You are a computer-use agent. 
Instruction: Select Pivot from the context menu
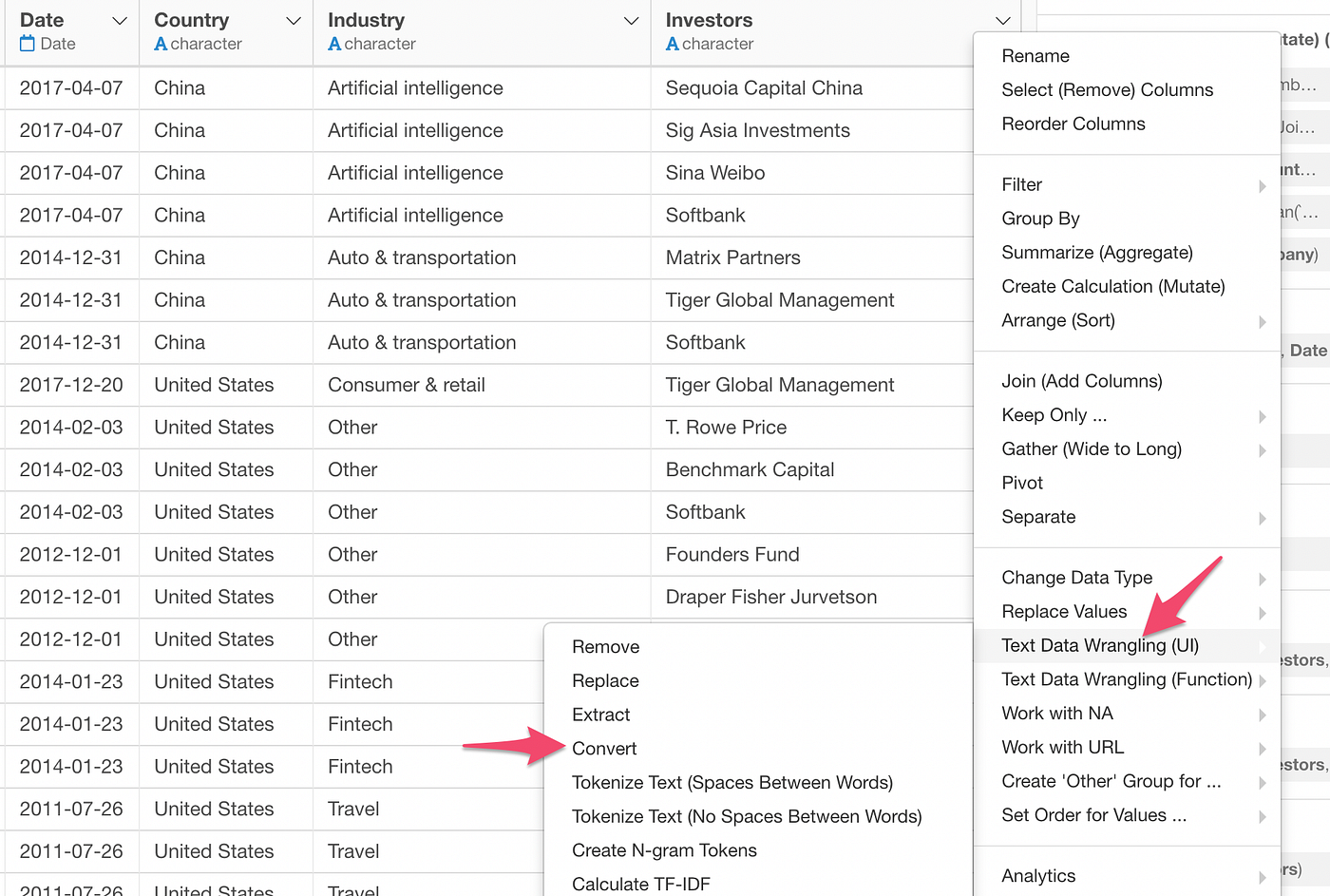pyautogui.click(x=1021, y=483)
